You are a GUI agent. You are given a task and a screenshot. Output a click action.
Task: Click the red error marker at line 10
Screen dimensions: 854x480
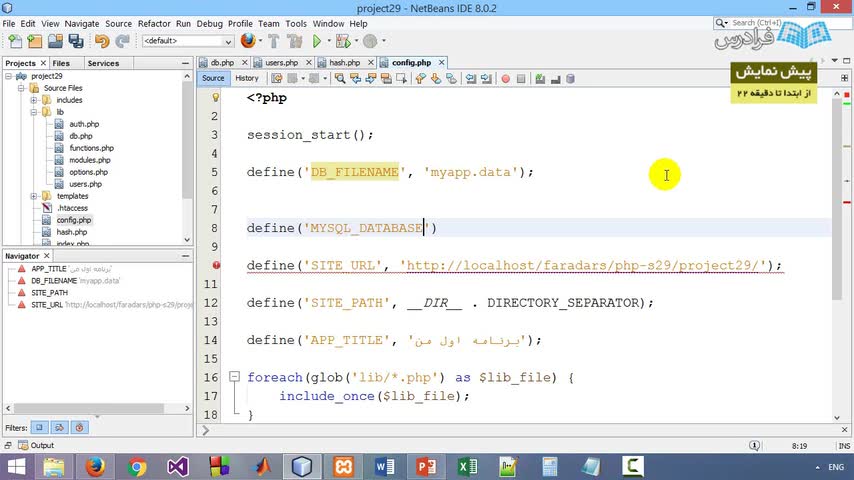tap(216, 265)
